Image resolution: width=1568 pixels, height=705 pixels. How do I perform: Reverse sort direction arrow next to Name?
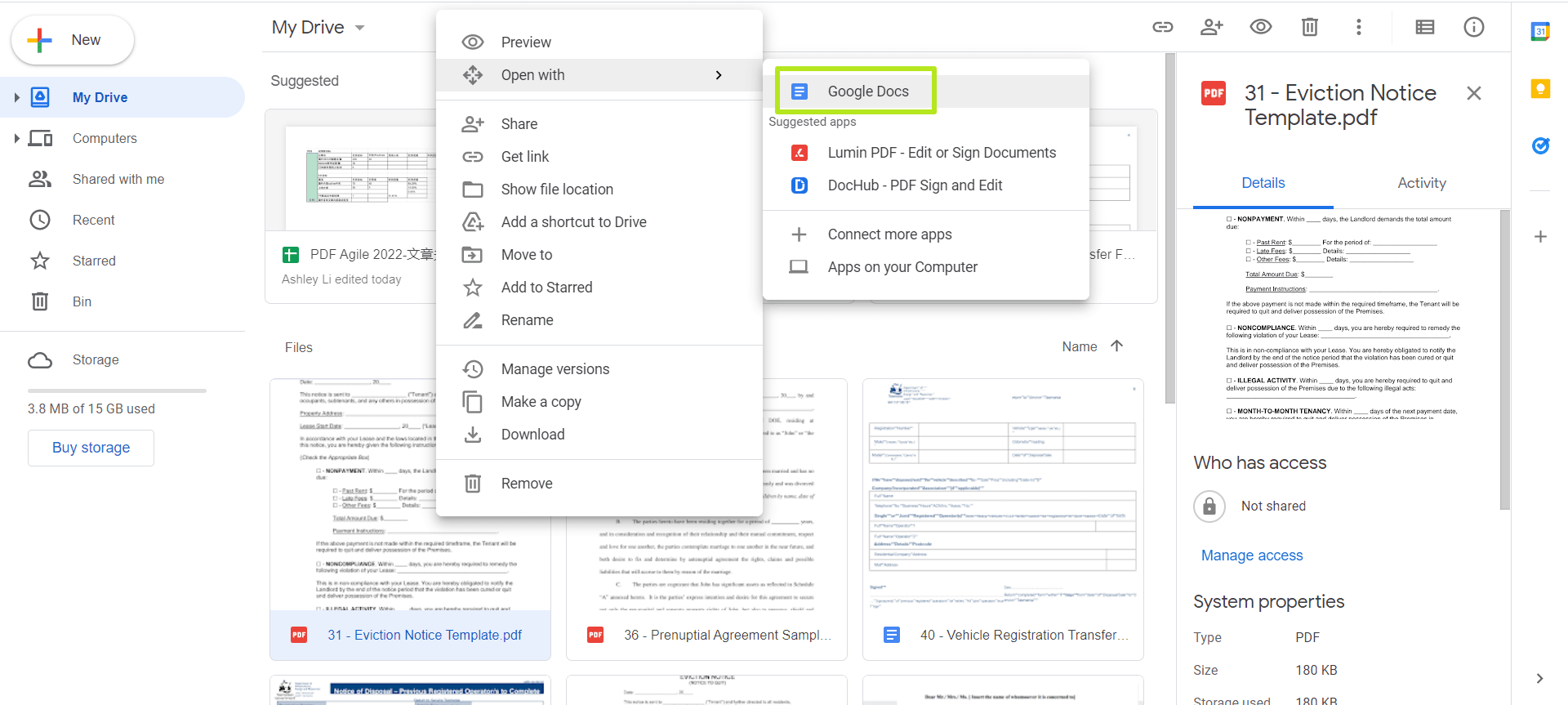click(1116, 346)
